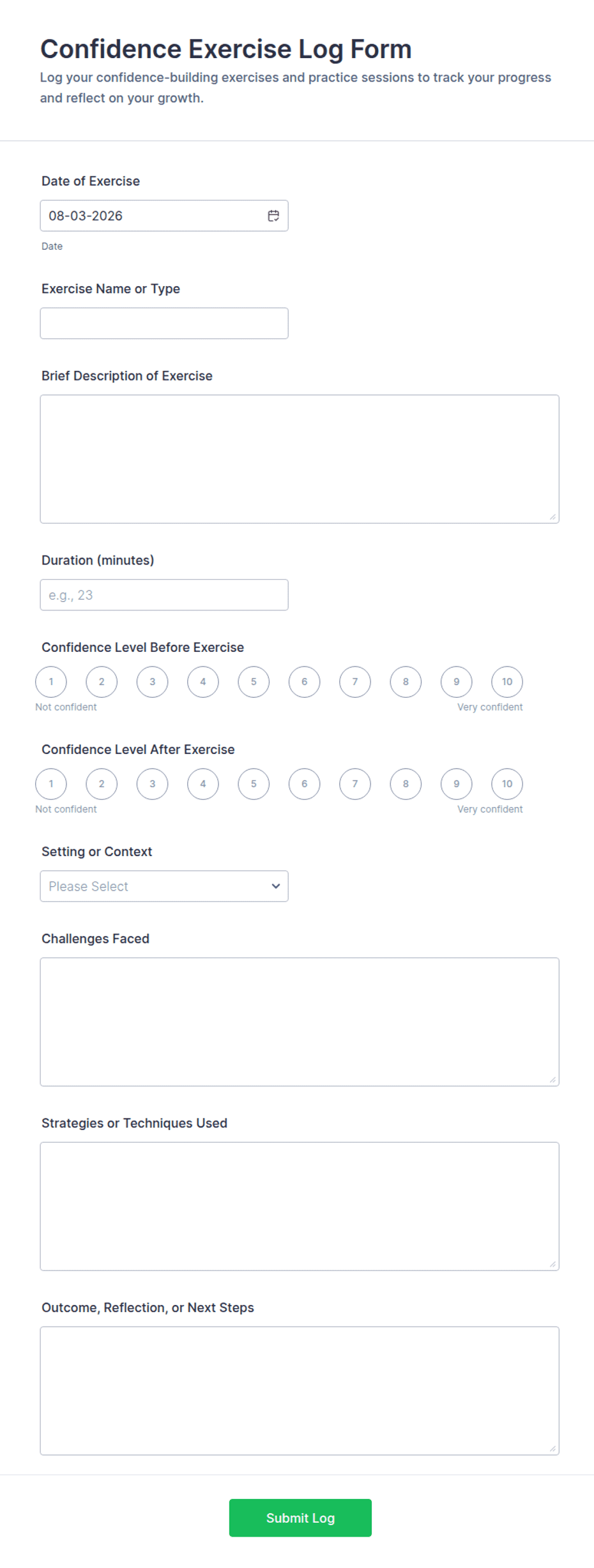Pick 10 for Confidence Level After Exercise
This screenshot has width=594, height=1568.
pyautogui.click(x=507, y=784)
